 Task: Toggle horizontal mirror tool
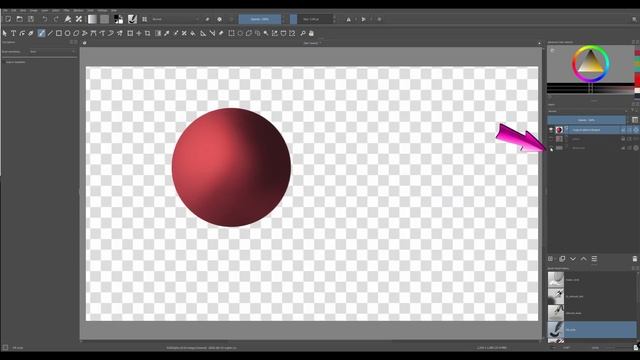(348, 19)
